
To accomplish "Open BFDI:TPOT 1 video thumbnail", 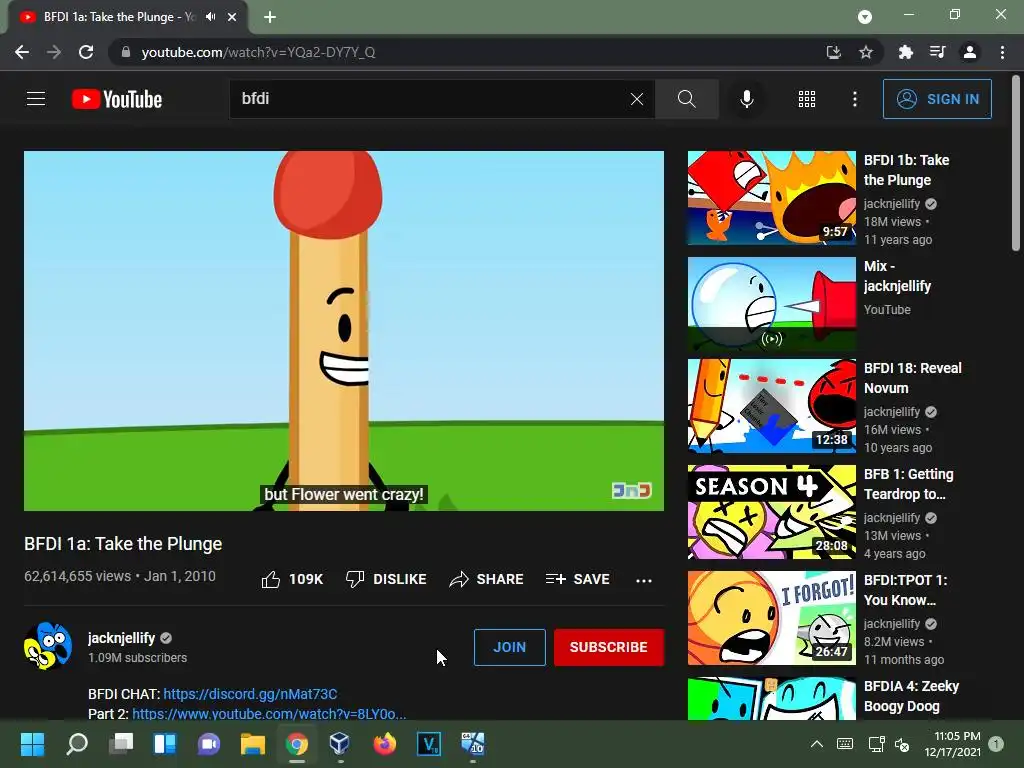I will point(771,618).
